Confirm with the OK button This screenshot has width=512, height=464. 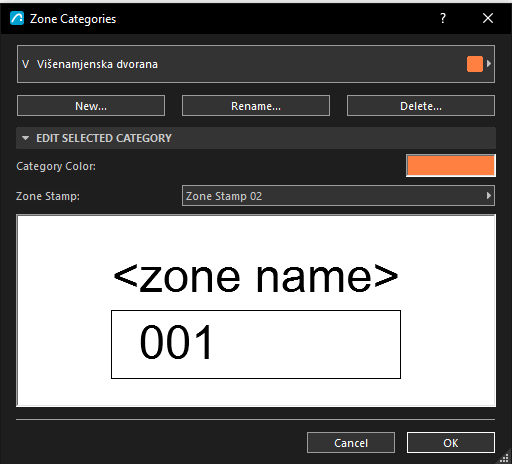[x=451, y=443]
